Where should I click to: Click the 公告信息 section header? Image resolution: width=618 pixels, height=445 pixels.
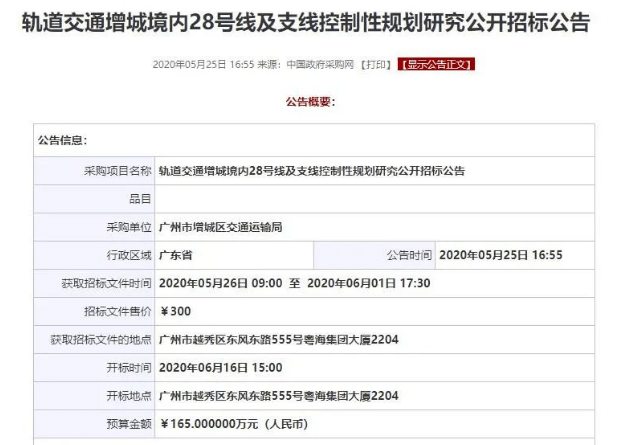[62, 140]
